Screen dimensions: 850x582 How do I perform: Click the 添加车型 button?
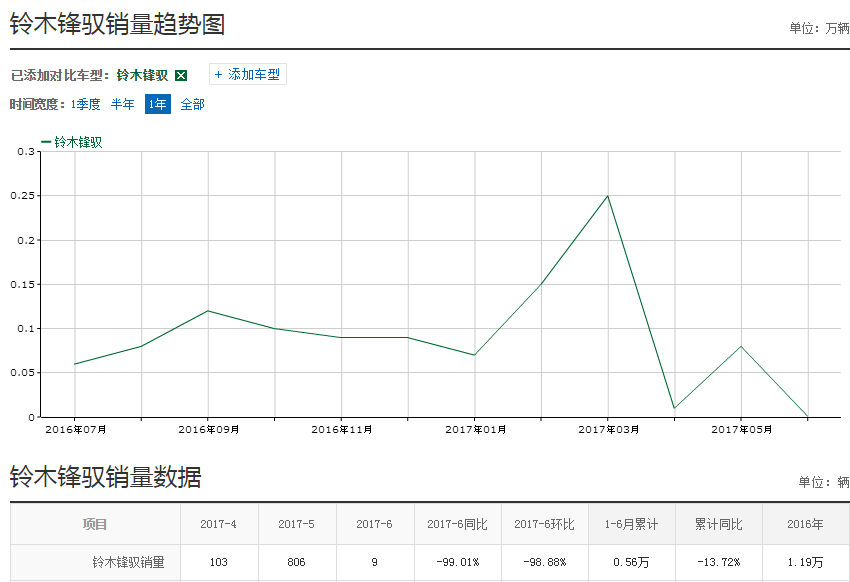[x=248, y=74]
